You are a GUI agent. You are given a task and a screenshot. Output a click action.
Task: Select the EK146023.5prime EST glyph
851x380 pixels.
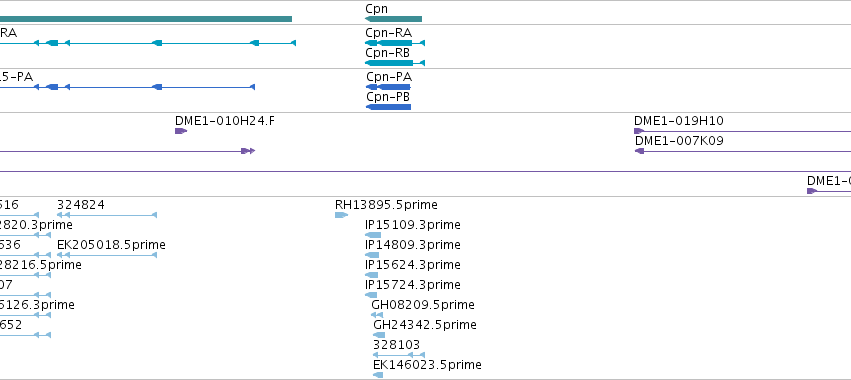tap(378, 375)
